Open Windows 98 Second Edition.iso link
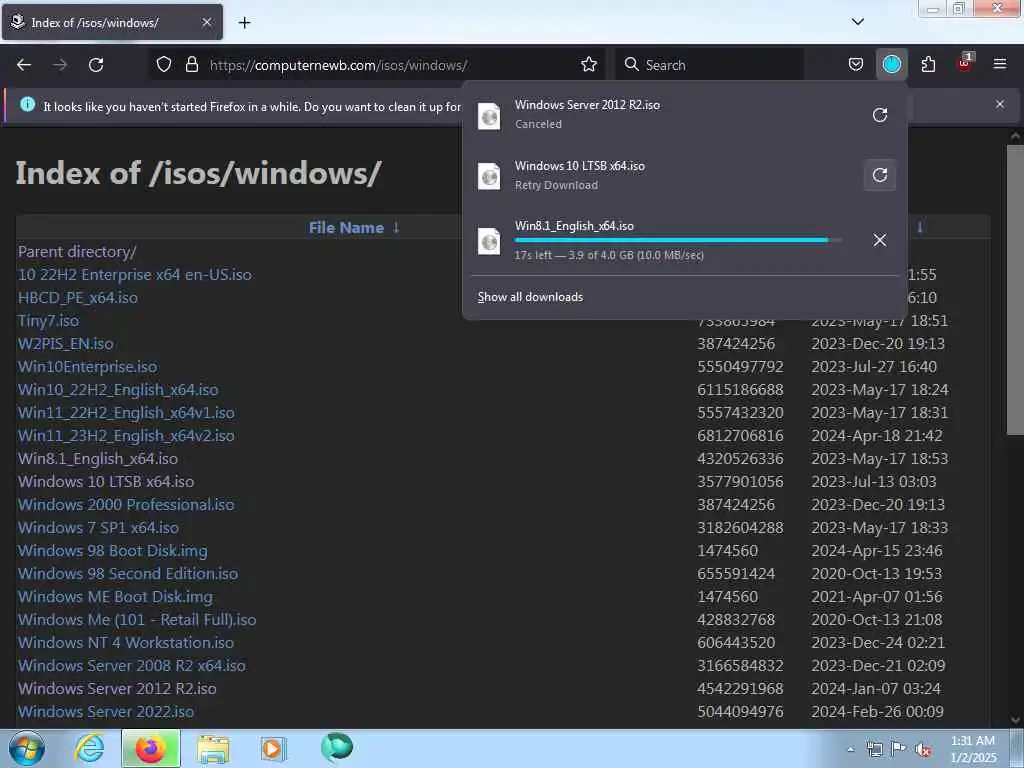 [128, 573]
